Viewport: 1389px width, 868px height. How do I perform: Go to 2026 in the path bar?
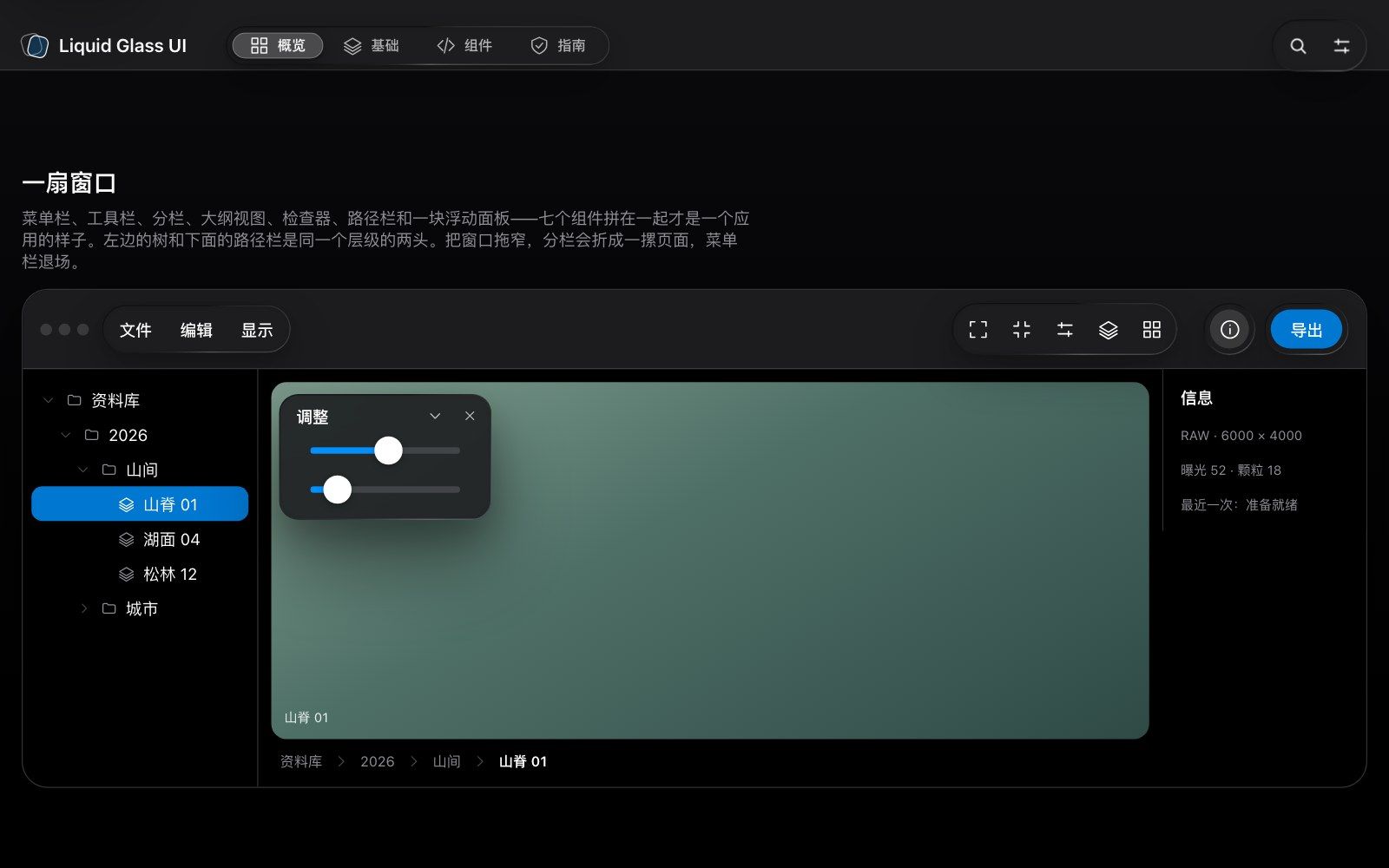pos(378,761)
